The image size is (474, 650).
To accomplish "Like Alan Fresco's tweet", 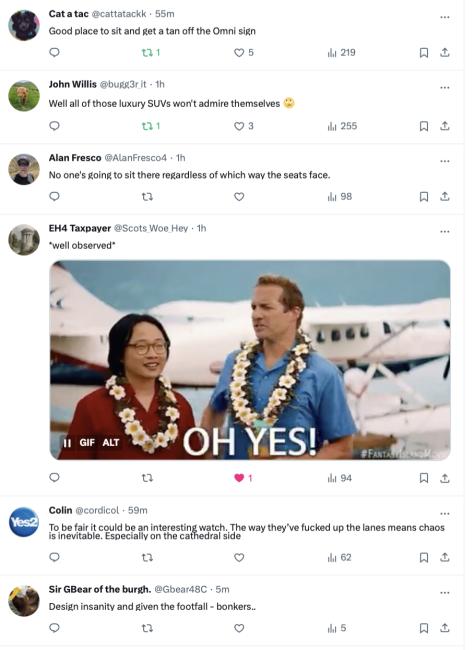I will click(x=239, y=197).
